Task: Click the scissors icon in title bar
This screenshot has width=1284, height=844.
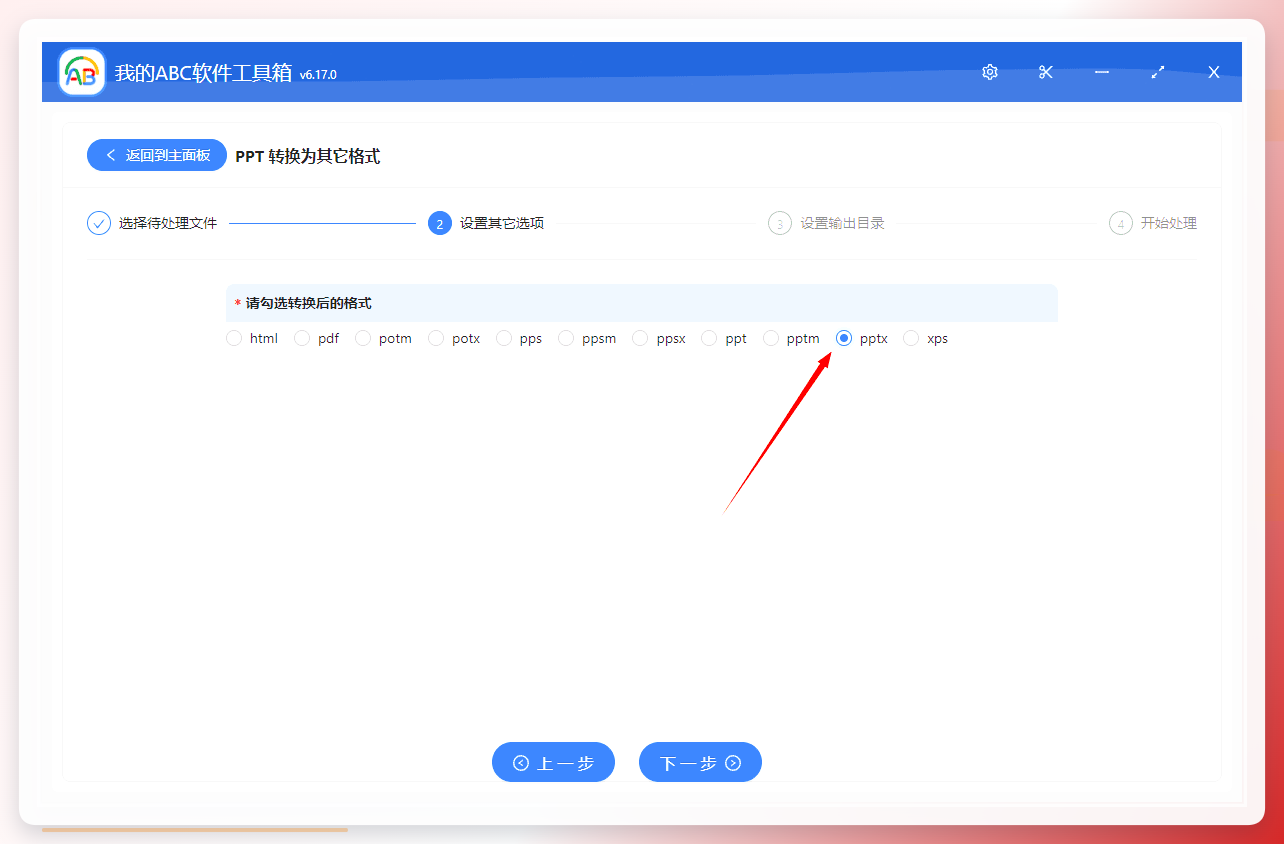Action: point(1046,72)
